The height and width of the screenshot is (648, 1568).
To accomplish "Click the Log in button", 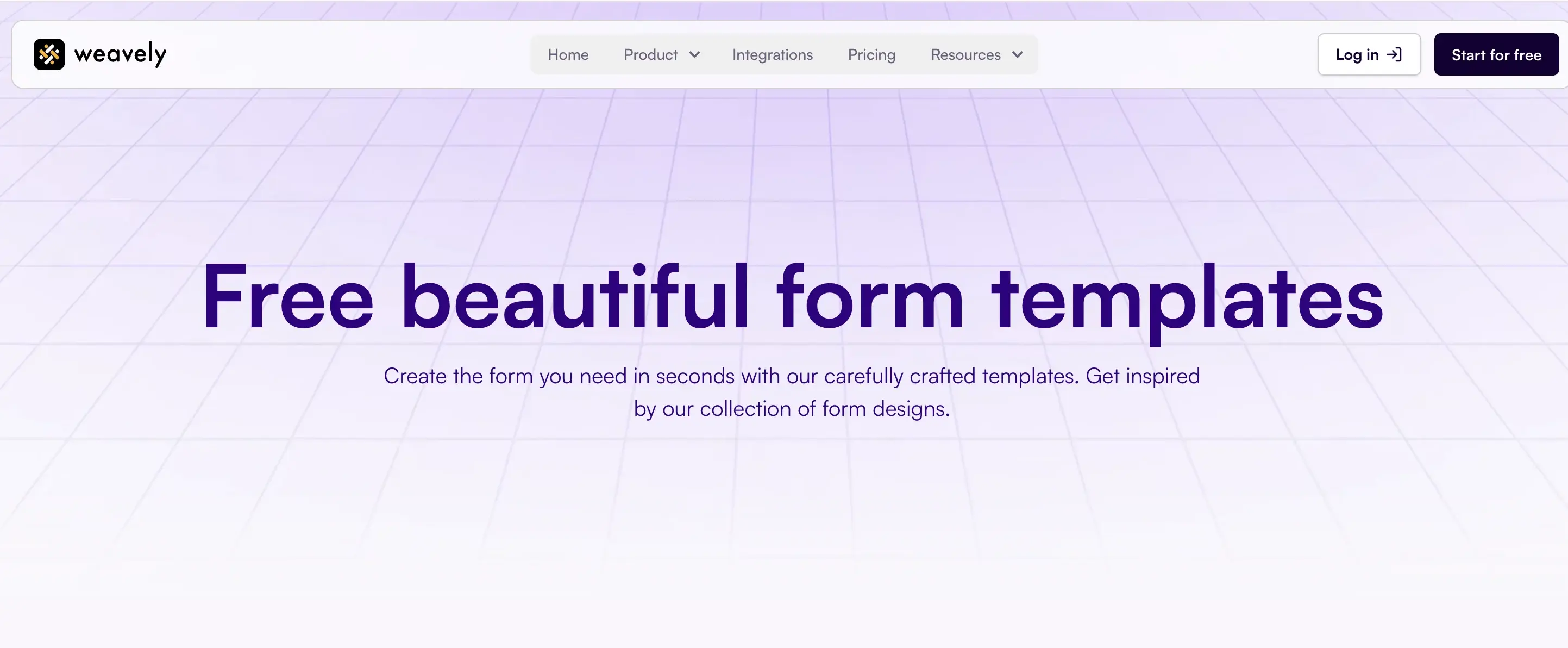I will 1369,54.
